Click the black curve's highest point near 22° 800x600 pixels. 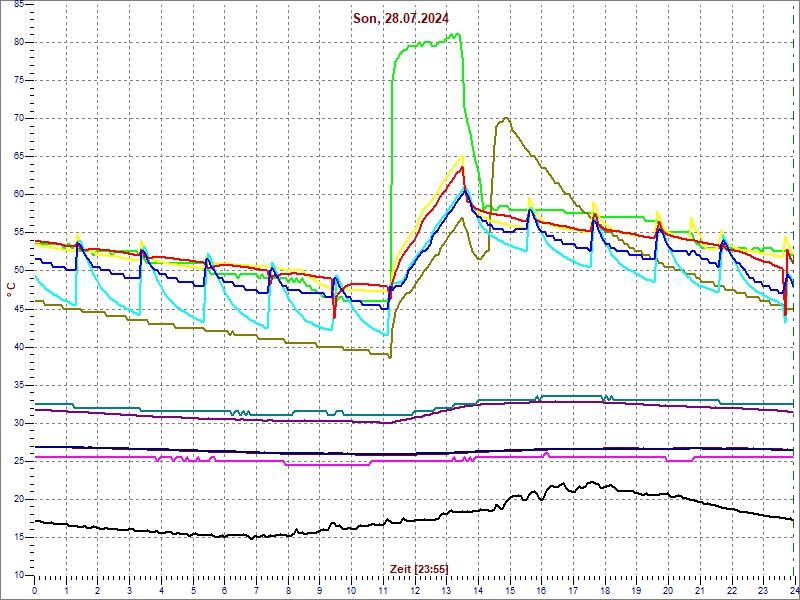594,482
